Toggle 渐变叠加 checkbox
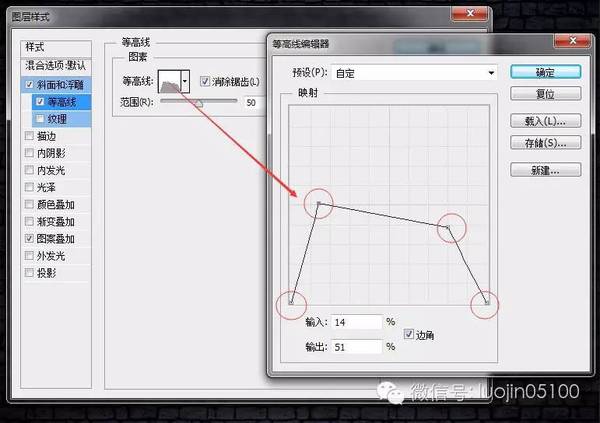600x423 pixels. [x=29, y=222]
